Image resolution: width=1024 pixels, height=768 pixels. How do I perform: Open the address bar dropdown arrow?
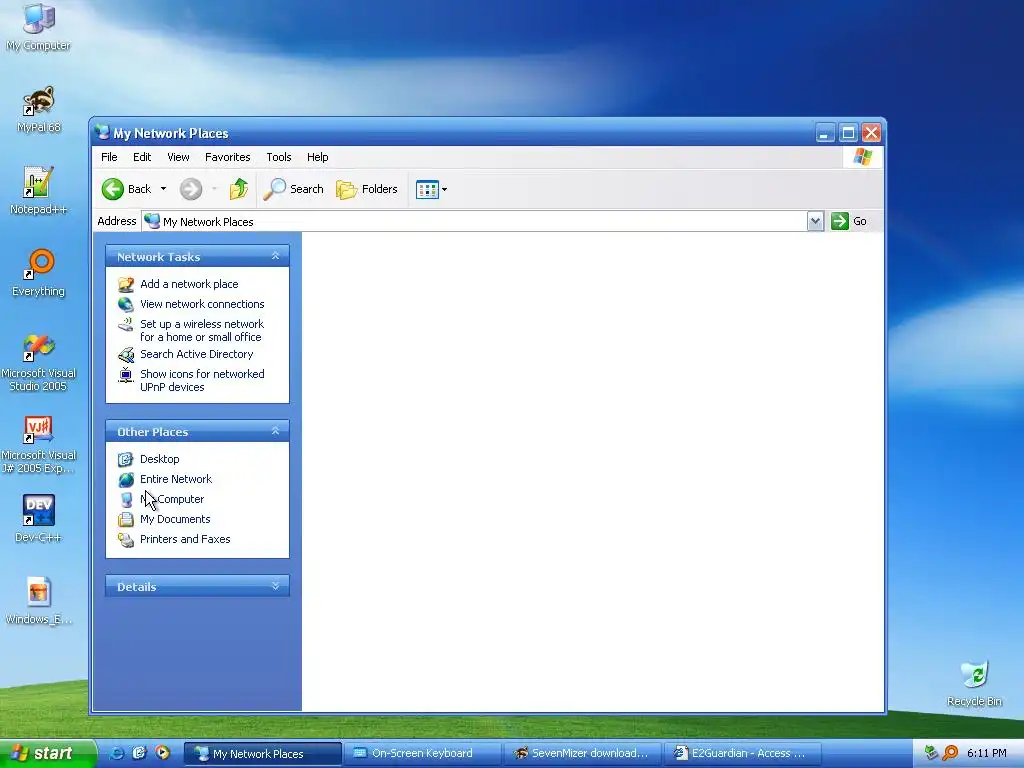click(x=815, y=221)
